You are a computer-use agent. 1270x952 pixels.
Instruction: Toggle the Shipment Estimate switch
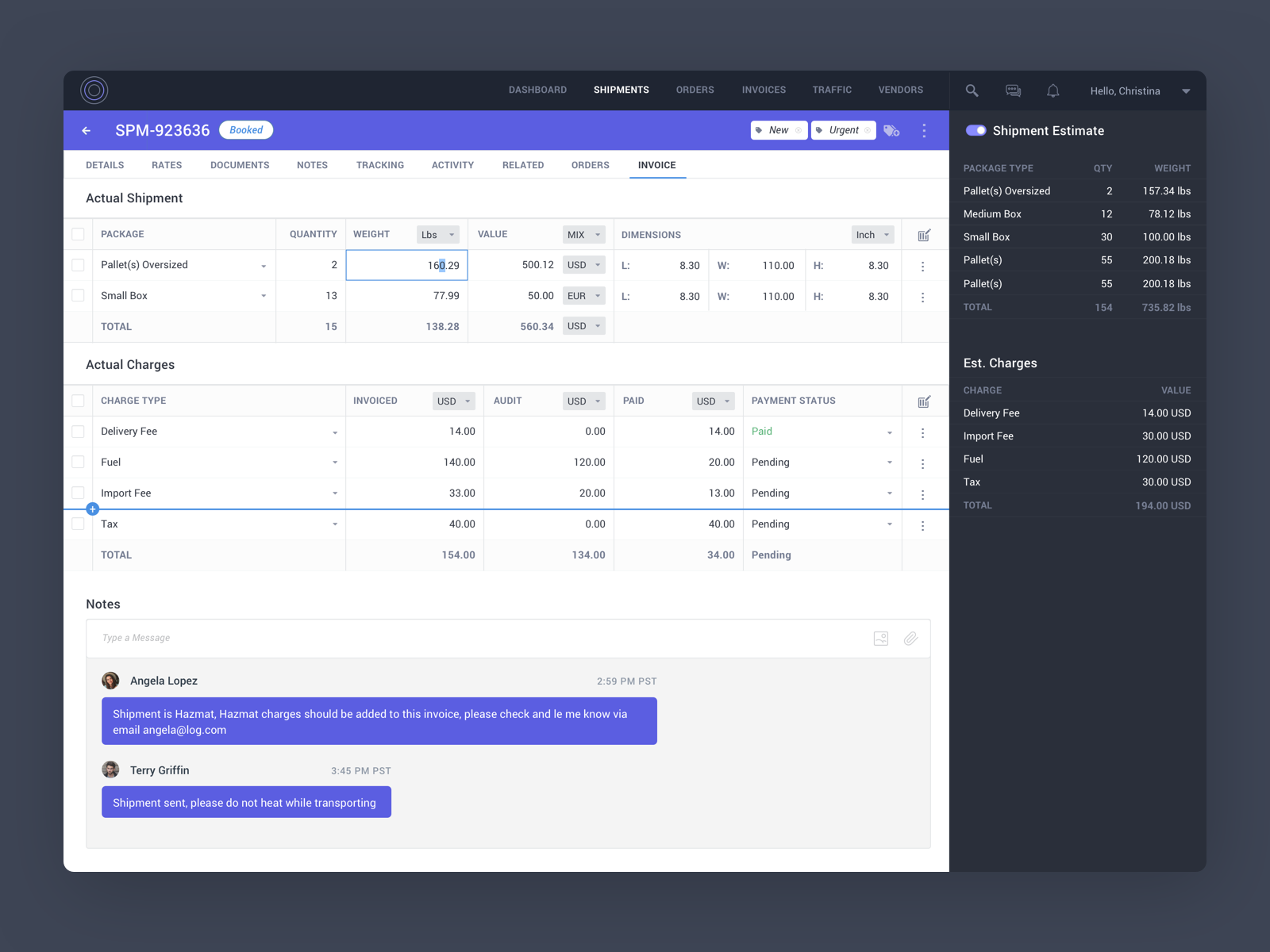coord(976,131)
